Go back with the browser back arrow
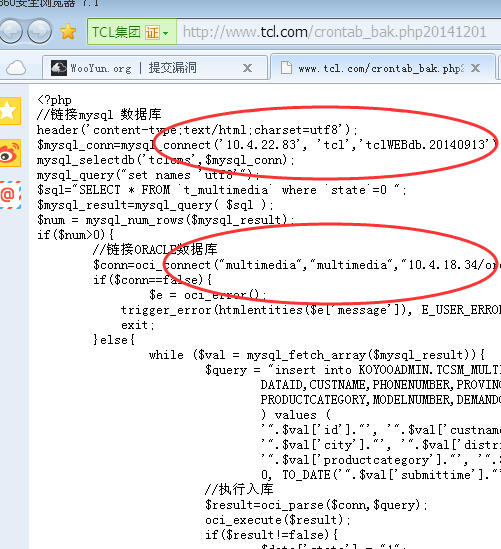The image size is (501, 549). tap(11, 32)
